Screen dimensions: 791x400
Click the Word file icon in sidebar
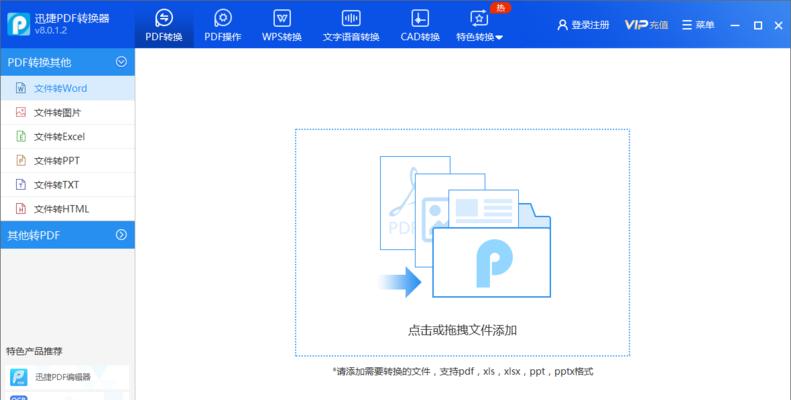click(x=21, y=88)
